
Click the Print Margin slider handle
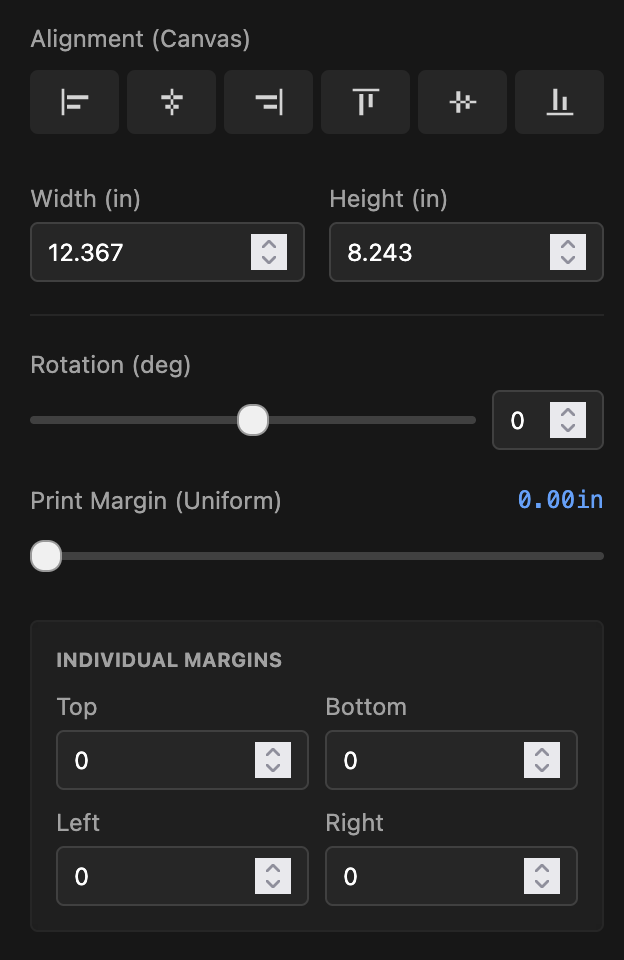click(x=46, y=555)
